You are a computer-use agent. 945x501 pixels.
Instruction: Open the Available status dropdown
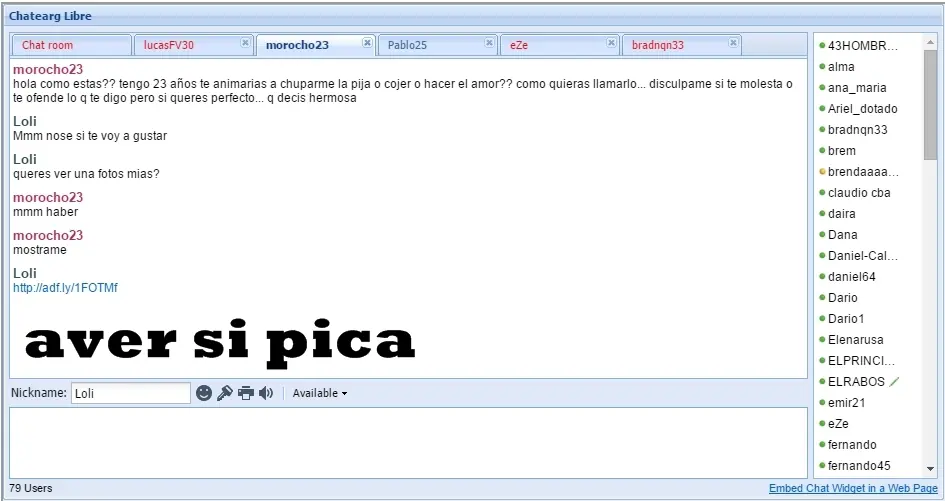point(319,393)
